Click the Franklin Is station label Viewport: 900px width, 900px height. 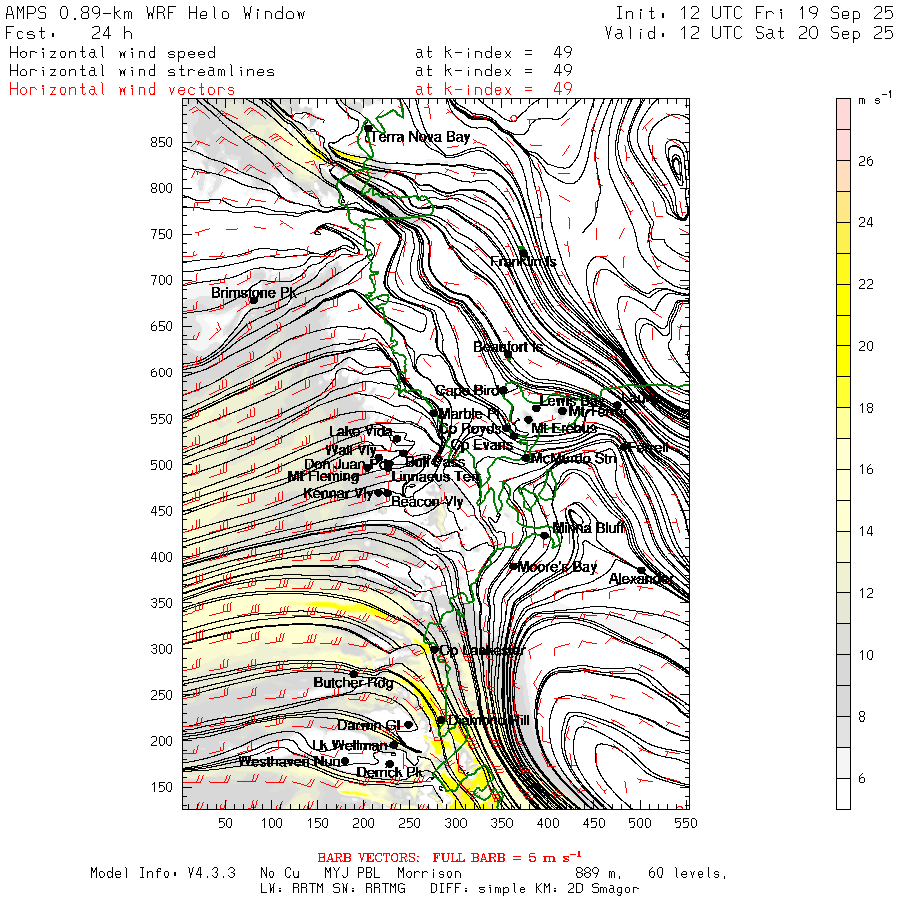(x=523, y=262)
